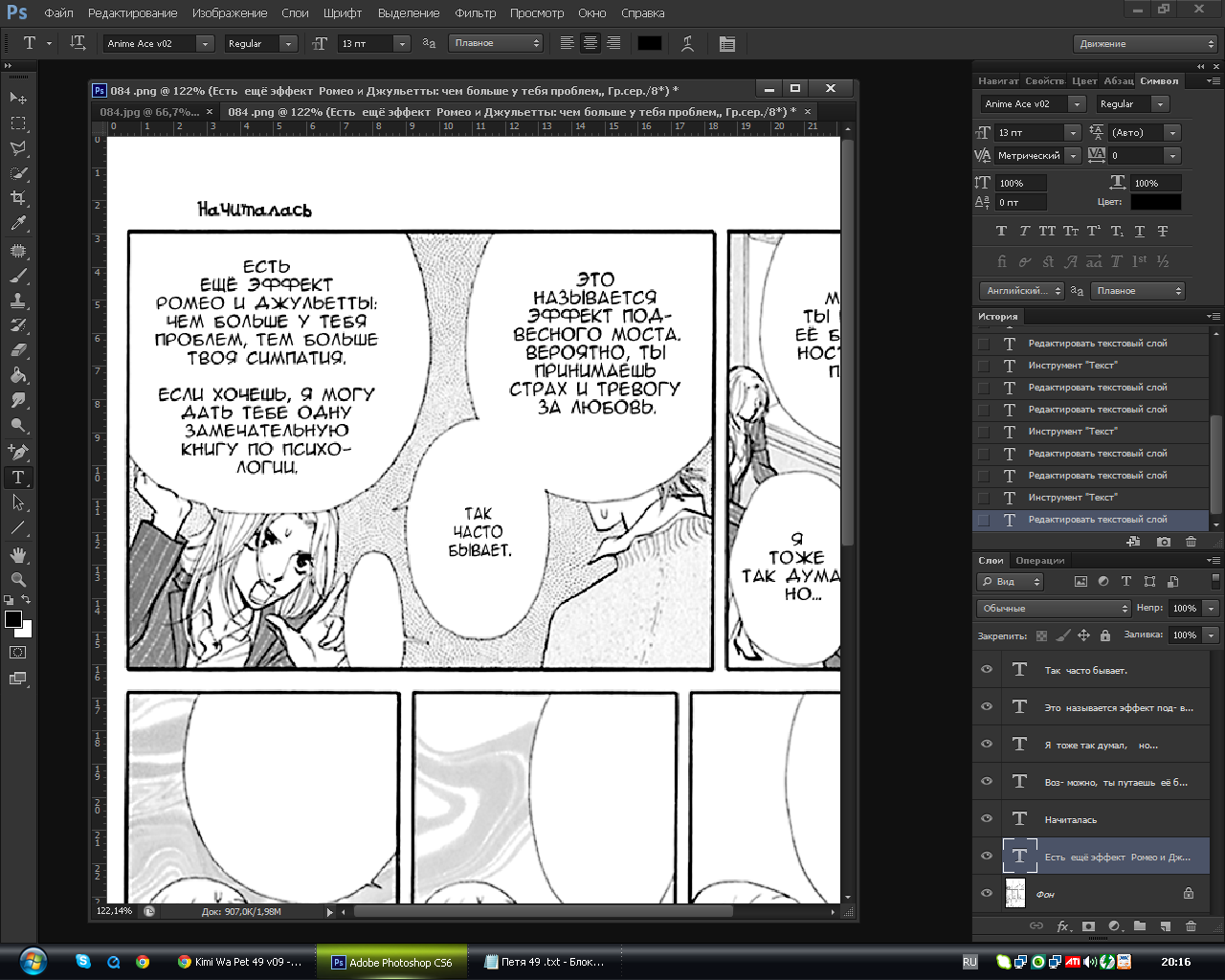Open the Цвет swatch in Символ panel
This screenshot has height=980, width=1225.
[x=1156, y=202]
